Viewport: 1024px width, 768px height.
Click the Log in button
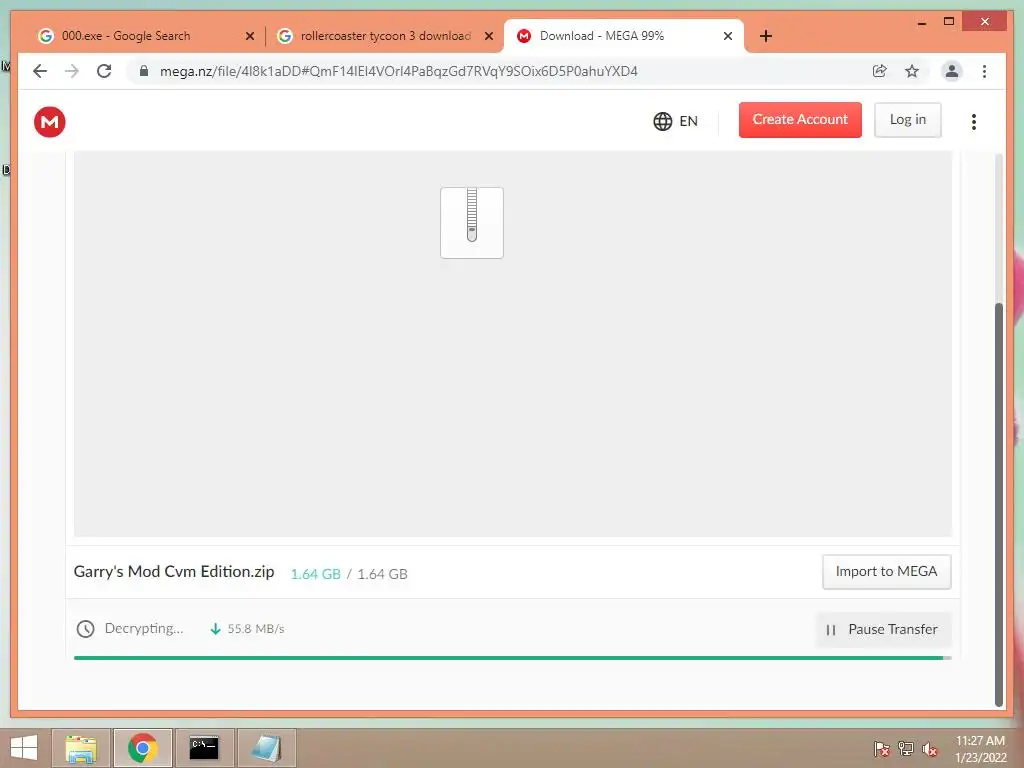tap(908, 120)
